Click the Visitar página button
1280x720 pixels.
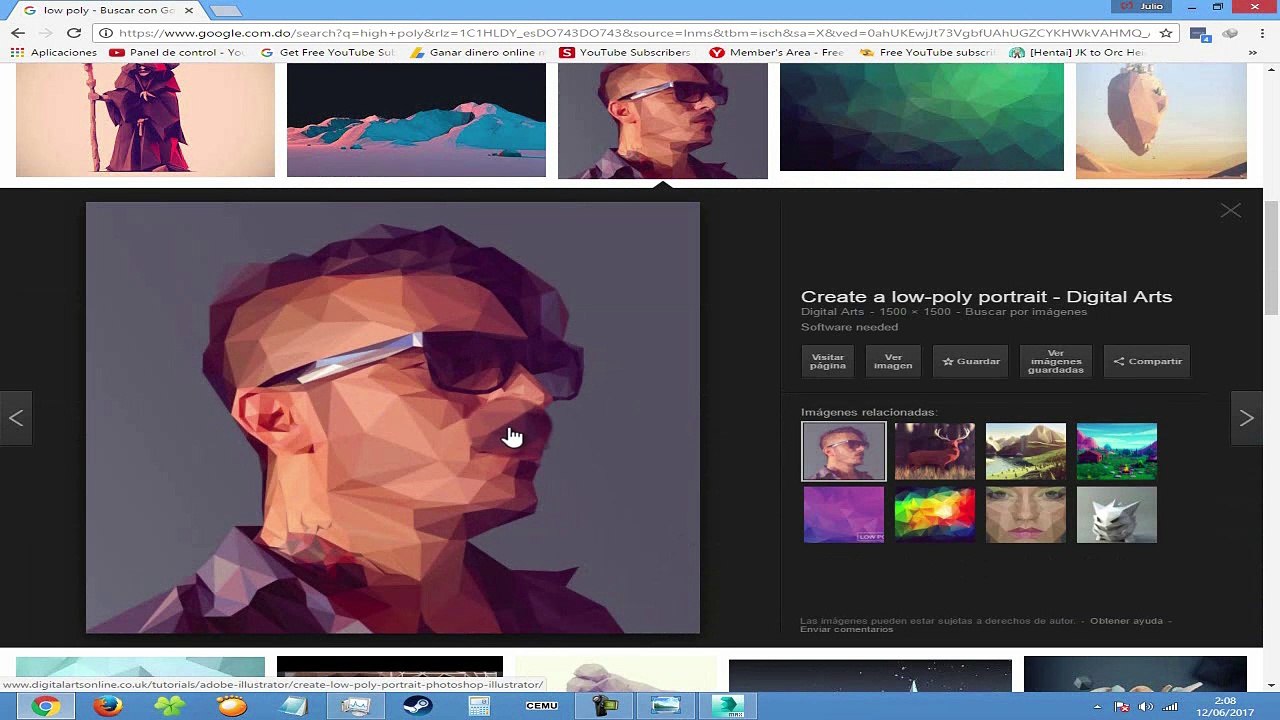click(x=827, y=362)
